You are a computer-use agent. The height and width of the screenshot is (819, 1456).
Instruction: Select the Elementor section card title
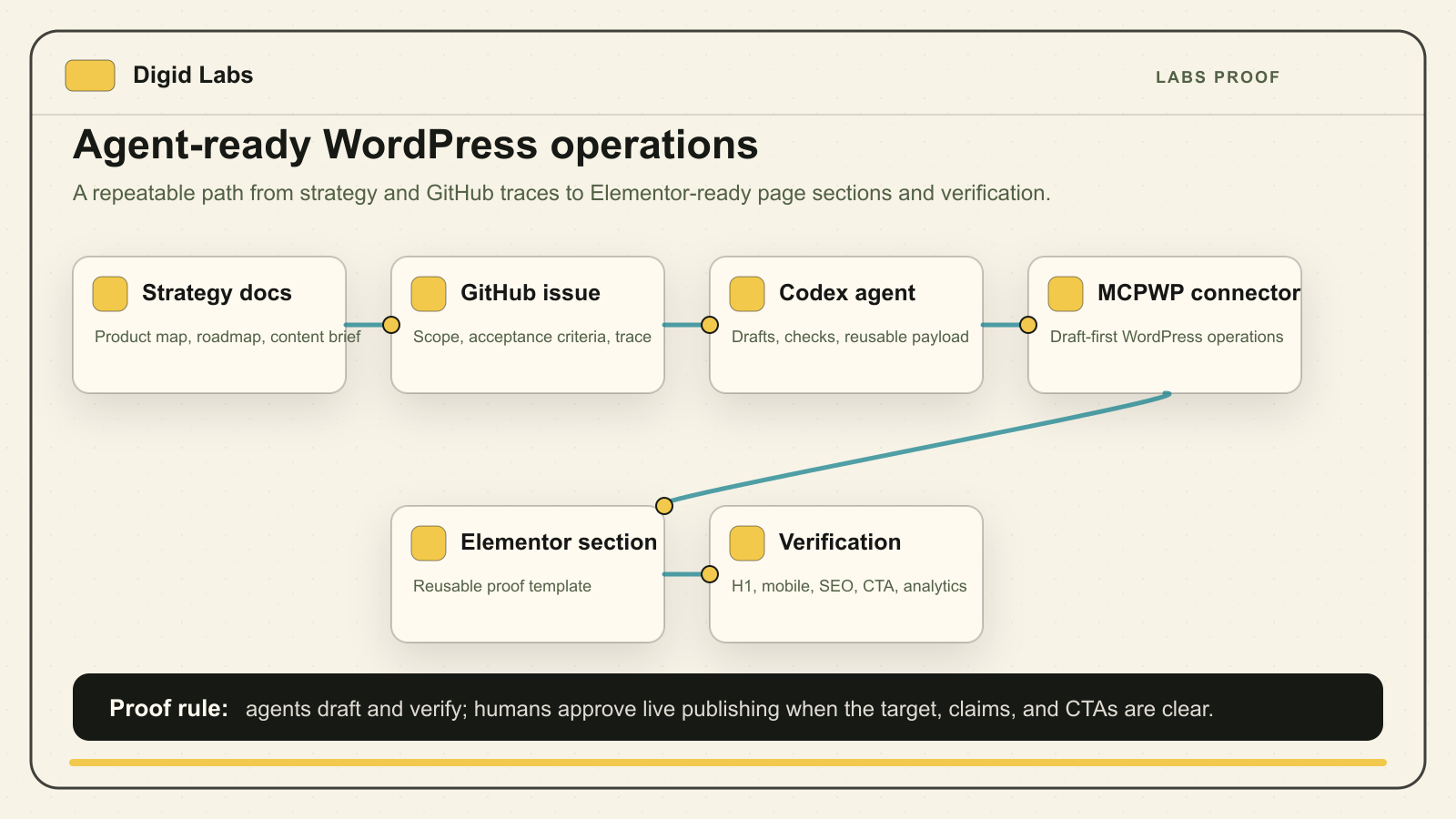[x=559, y=542]
